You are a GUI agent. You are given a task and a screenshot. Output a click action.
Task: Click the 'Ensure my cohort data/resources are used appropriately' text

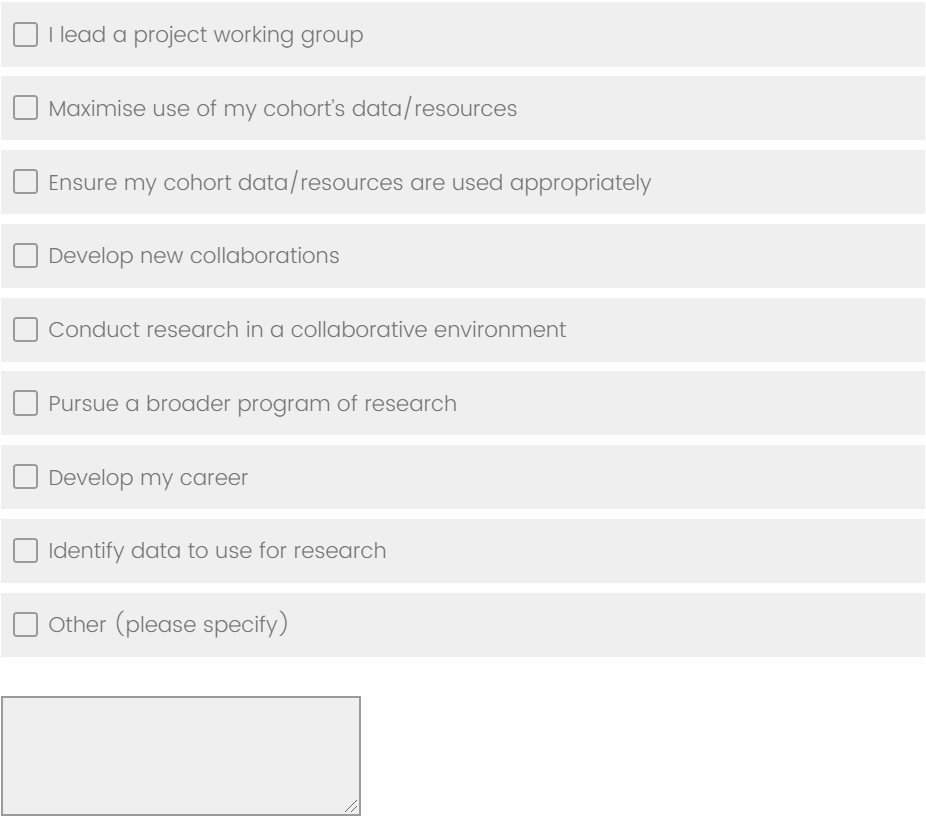(x=349, y=183)
